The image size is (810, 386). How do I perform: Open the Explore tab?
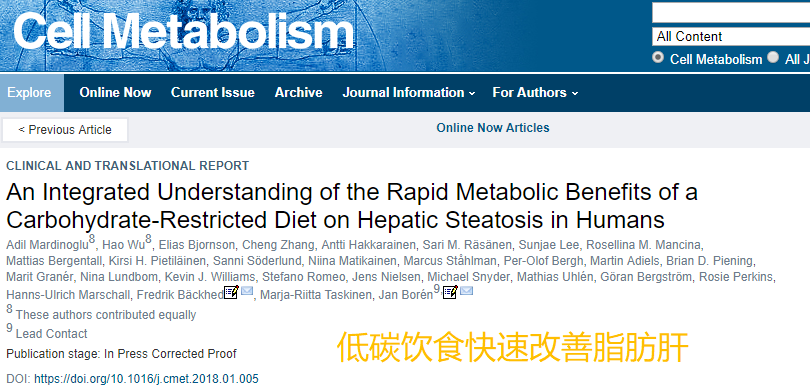click(29, 93)
